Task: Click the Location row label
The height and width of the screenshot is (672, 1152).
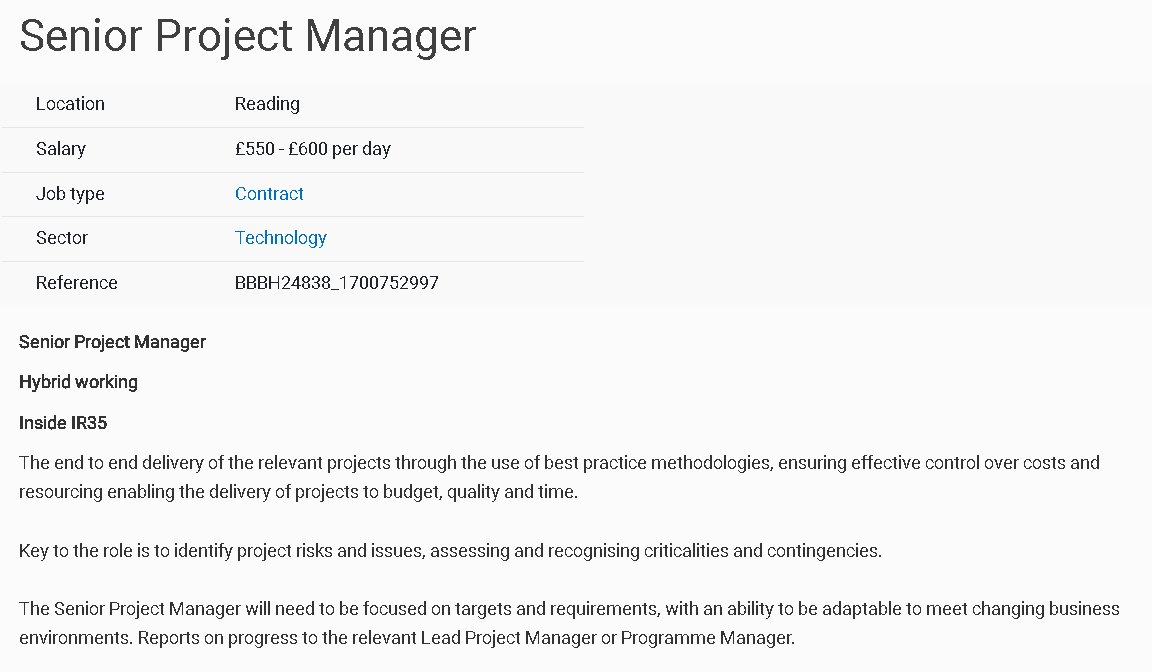Action: [x=71, y=104]
